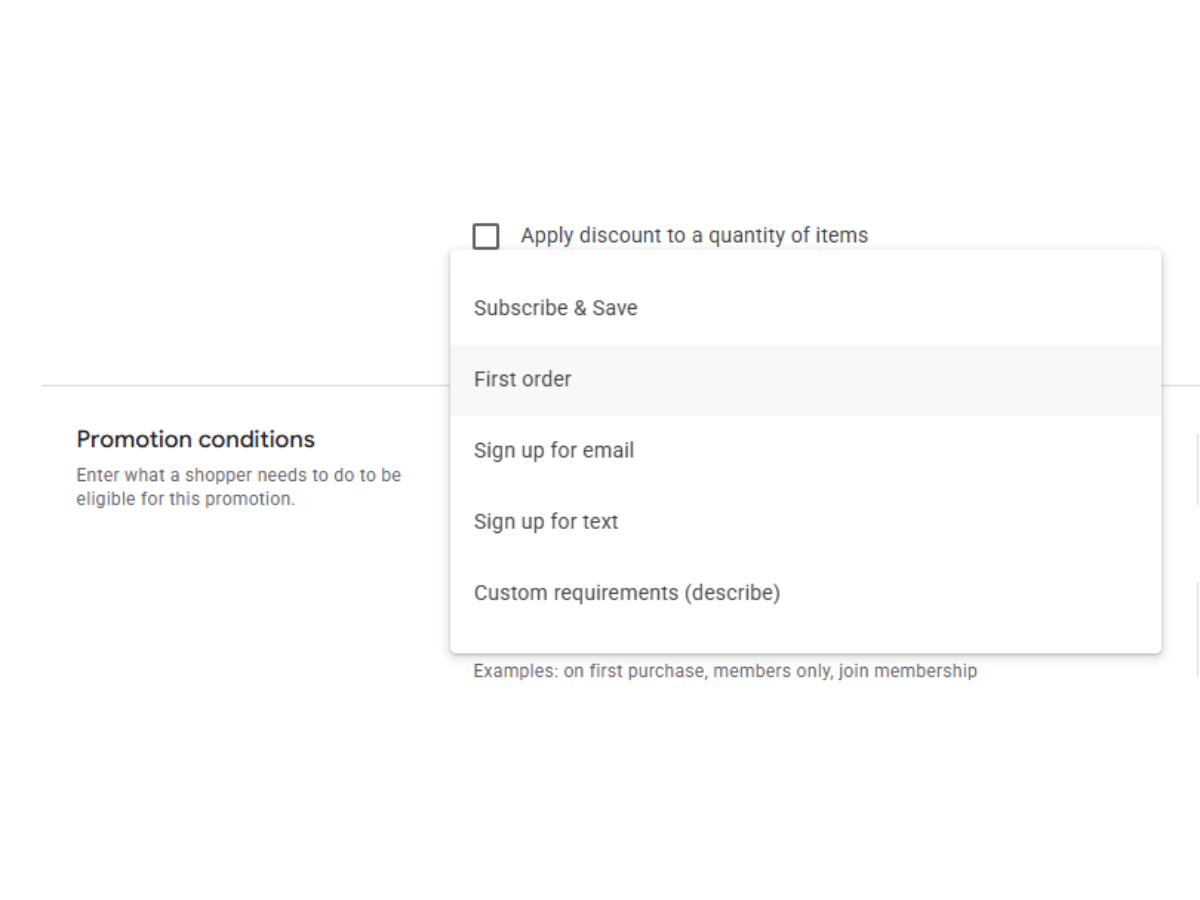Click the 'Apply discount to a quantity of items' label
The height and width of the screenshot is (900, 1200).
(x=694, y=236)
